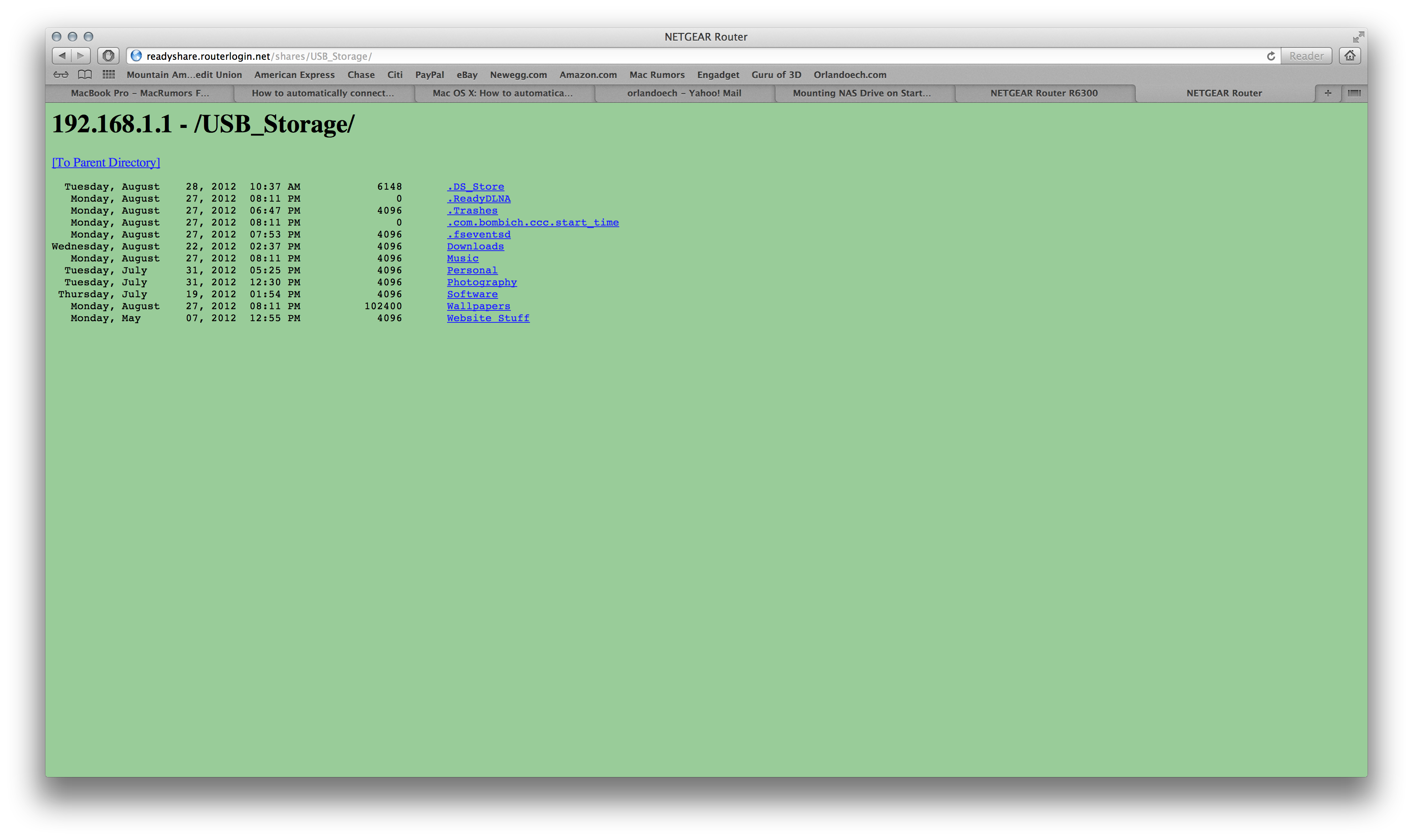The width and height of the screenshot is (1413, 840).
Task: Open Citi bookmark
Action: click(395, 75)
